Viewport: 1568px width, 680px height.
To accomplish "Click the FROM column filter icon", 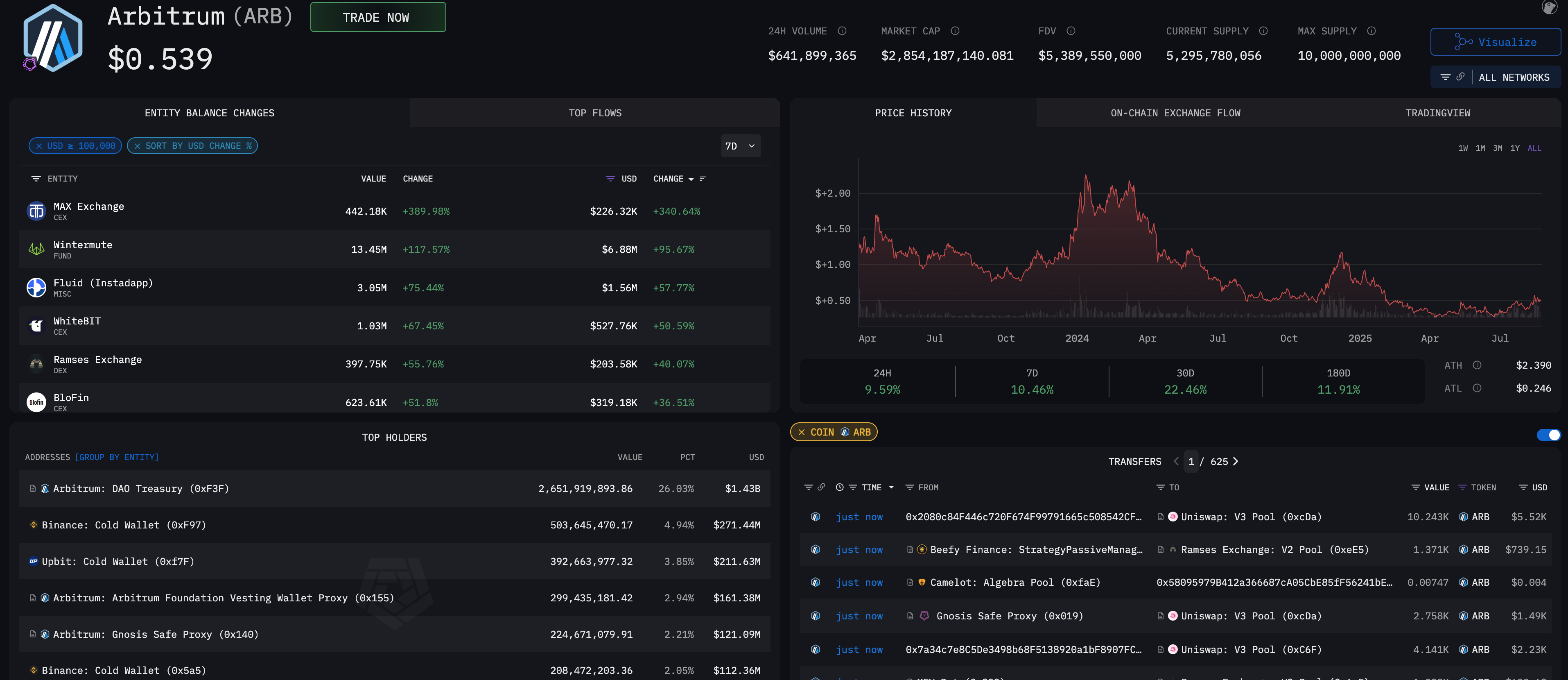I will (x=909, y=487).
